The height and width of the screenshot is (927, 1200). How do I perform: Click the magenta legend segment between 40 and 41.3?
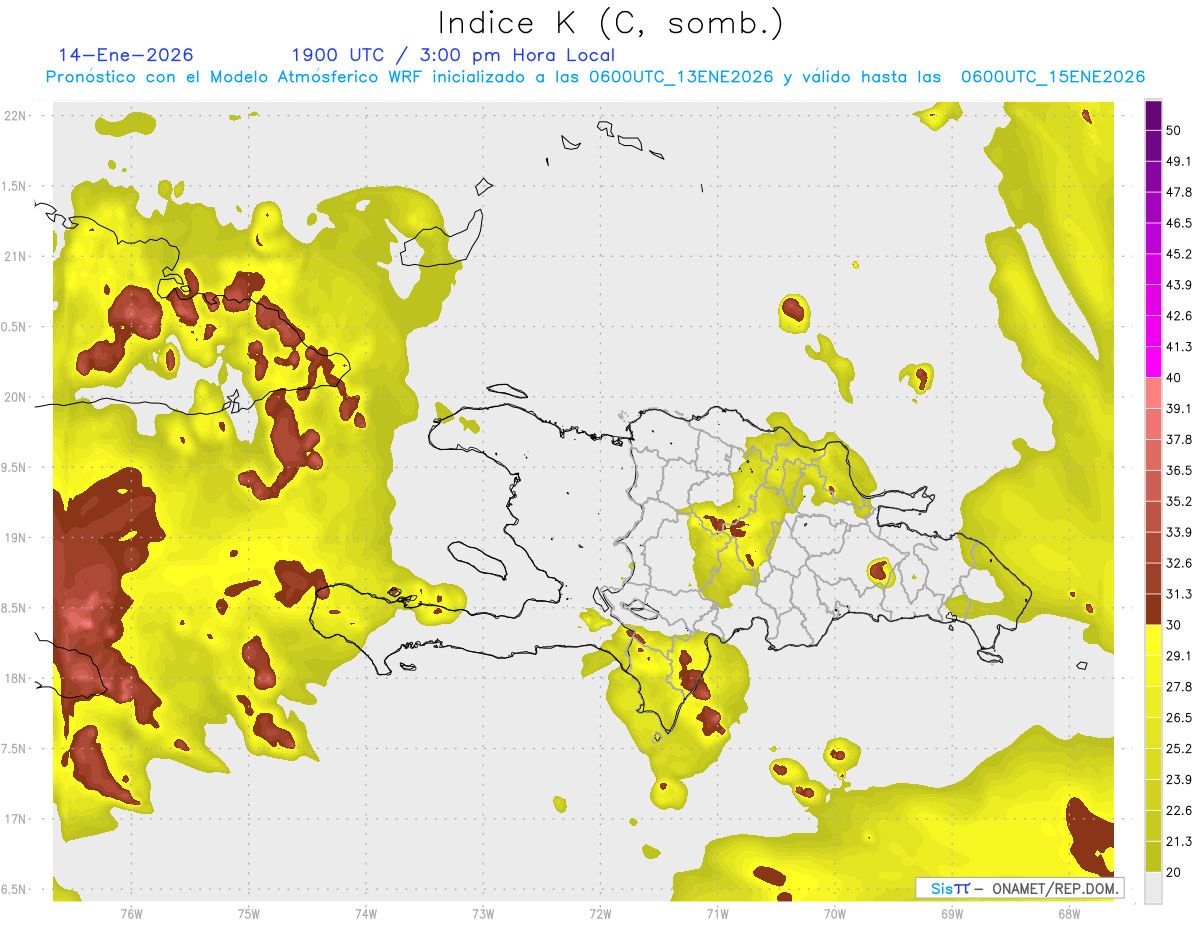coord(1153,362)
